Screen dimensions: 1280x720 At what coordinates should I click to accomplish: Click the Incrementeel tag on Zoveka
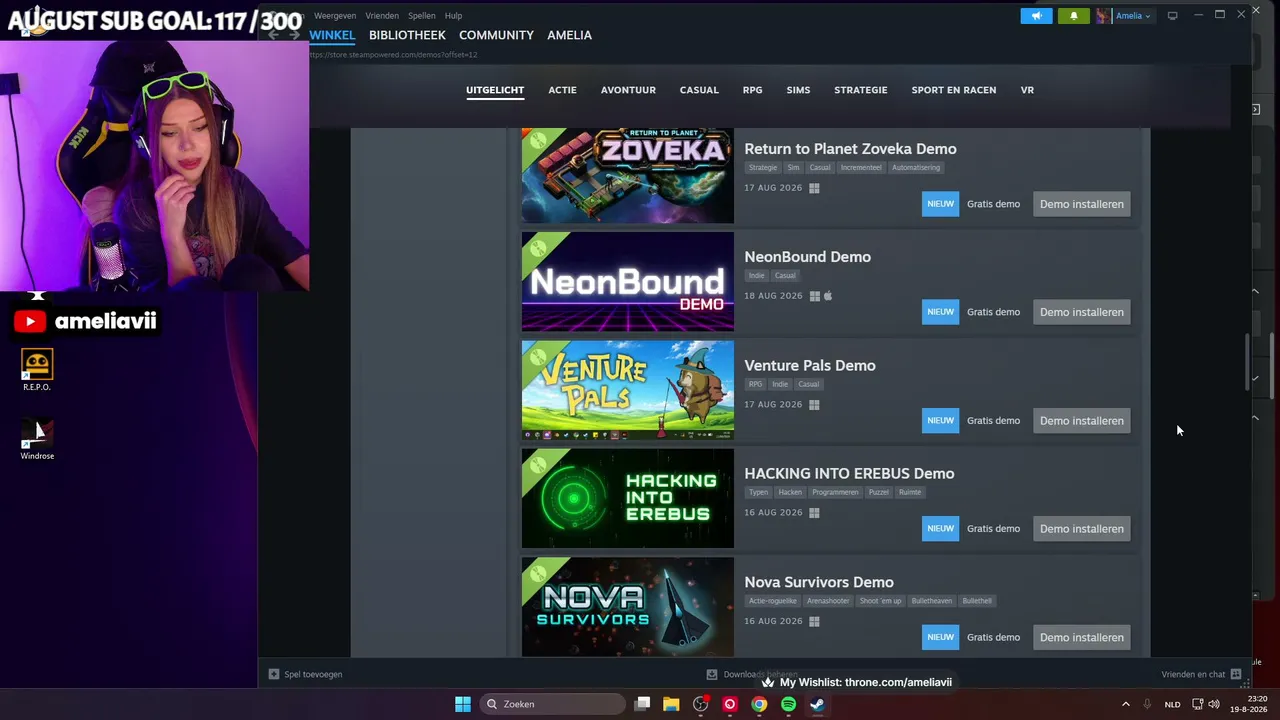coord(861,168)
